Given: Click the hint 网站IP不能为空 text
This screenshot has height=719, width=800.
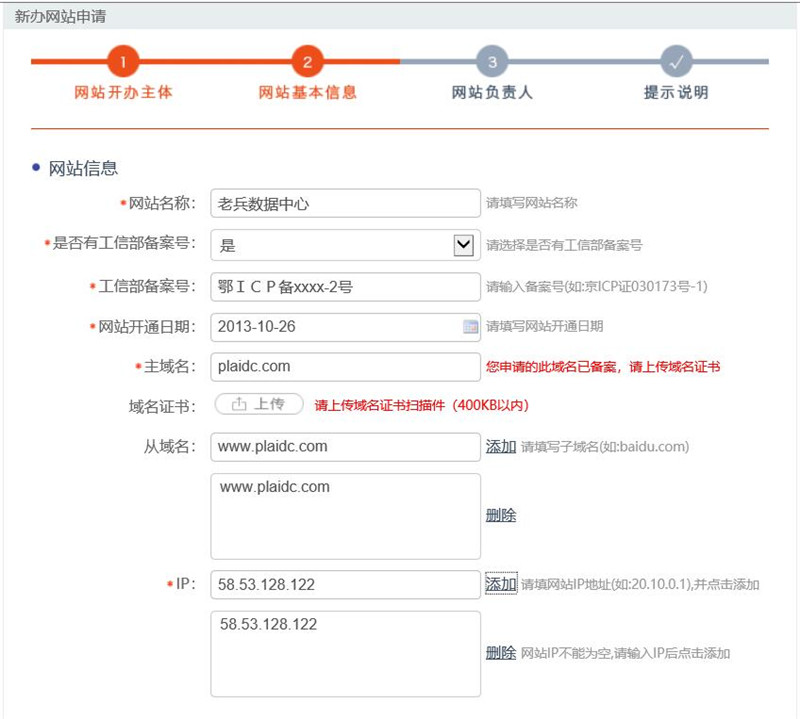Looking at the screenshot, I should [x=626, y=653].
